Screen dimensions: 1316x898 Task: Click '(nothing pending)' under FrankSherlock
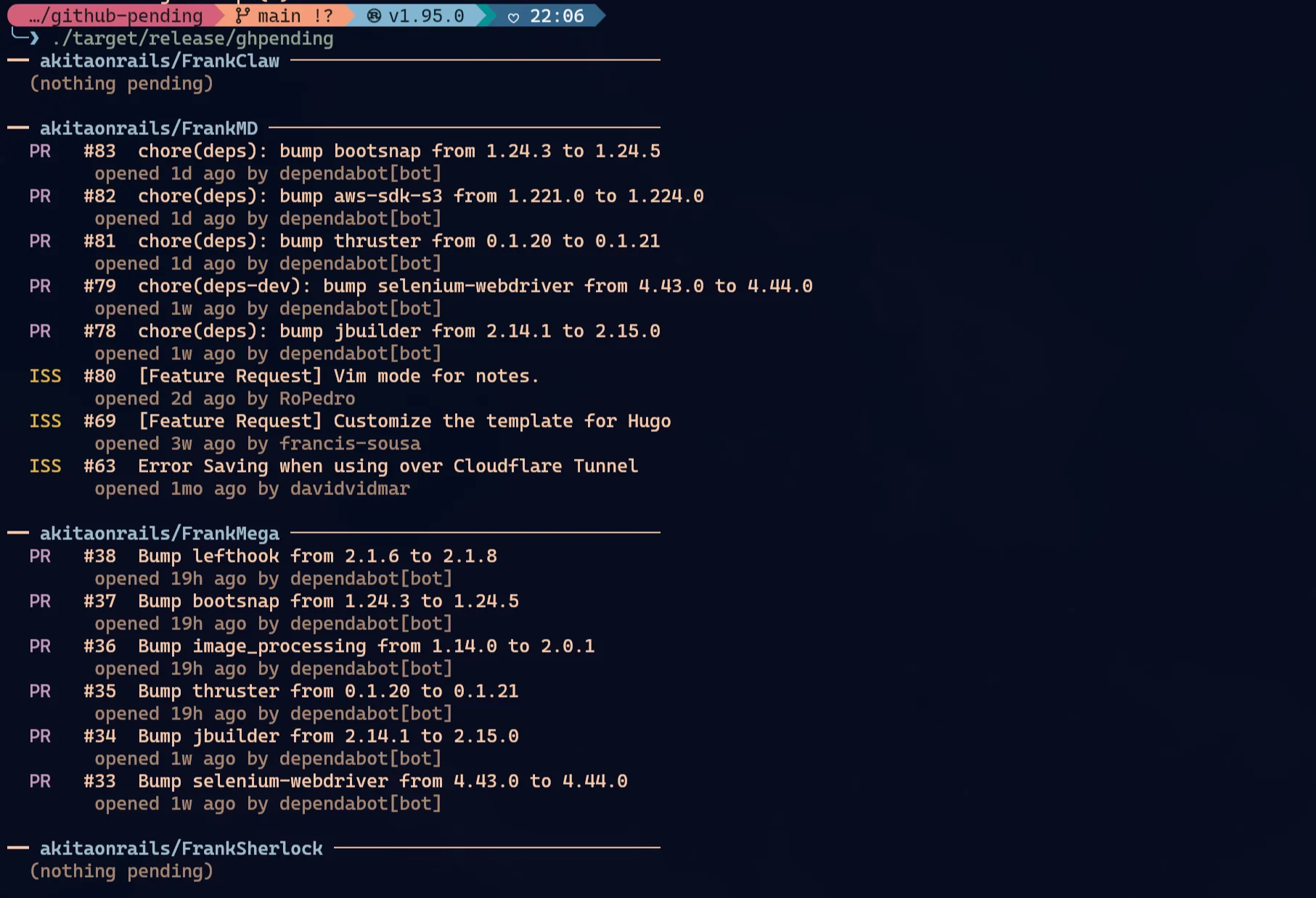click(121, 871)
